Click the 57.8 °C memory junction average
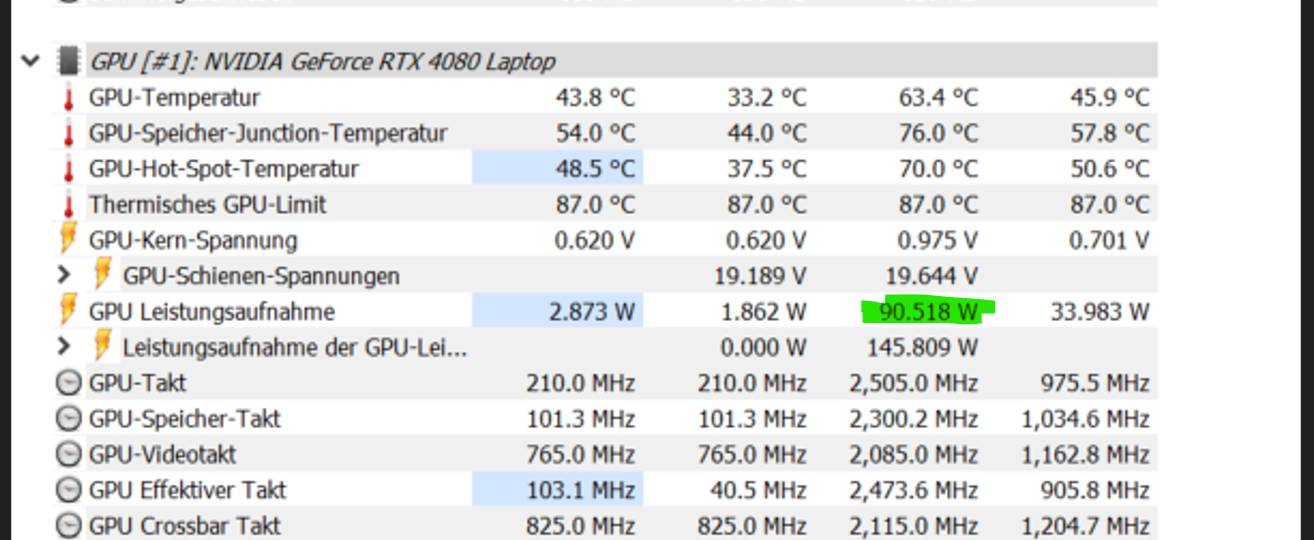The image size is (1314, 540). tap(1110, 133)
